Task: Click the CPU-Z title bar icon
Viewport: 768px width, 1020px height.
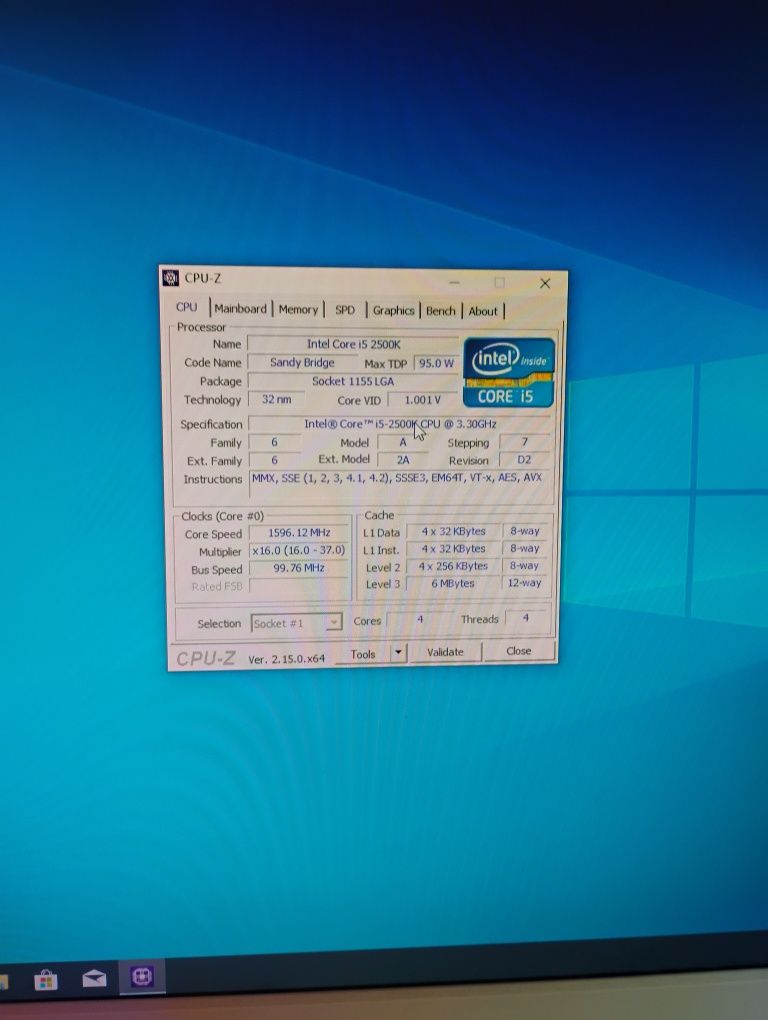Action: coord(170,278)
